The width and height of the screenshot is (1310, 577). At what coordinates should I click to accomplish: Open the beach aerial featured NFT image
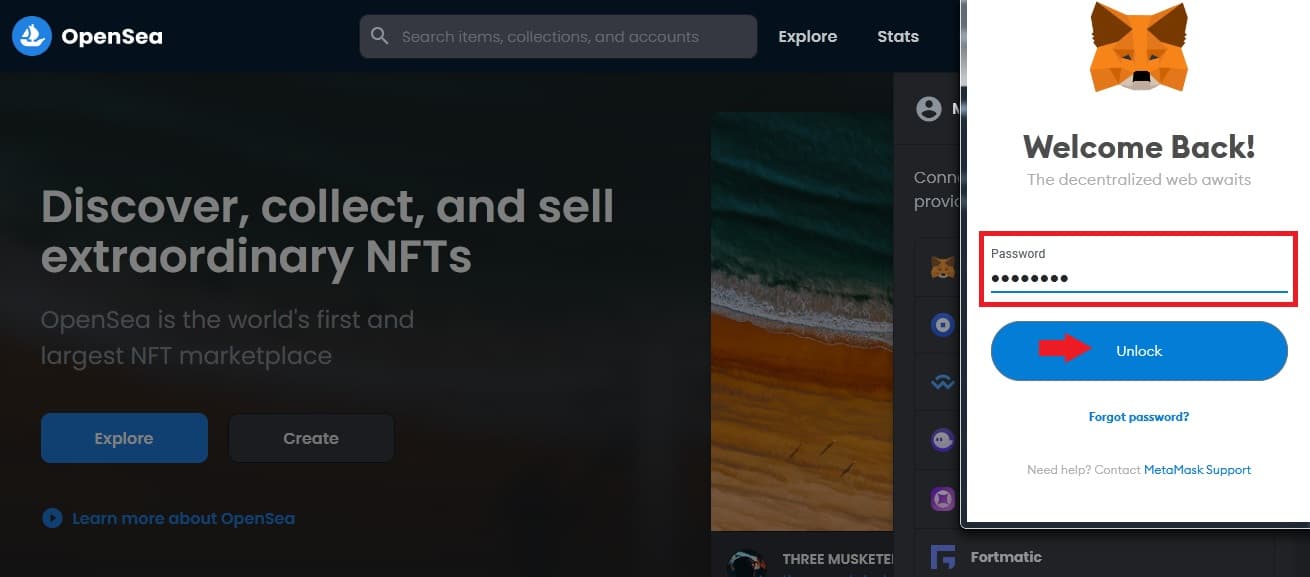click(x=802, y=320)
